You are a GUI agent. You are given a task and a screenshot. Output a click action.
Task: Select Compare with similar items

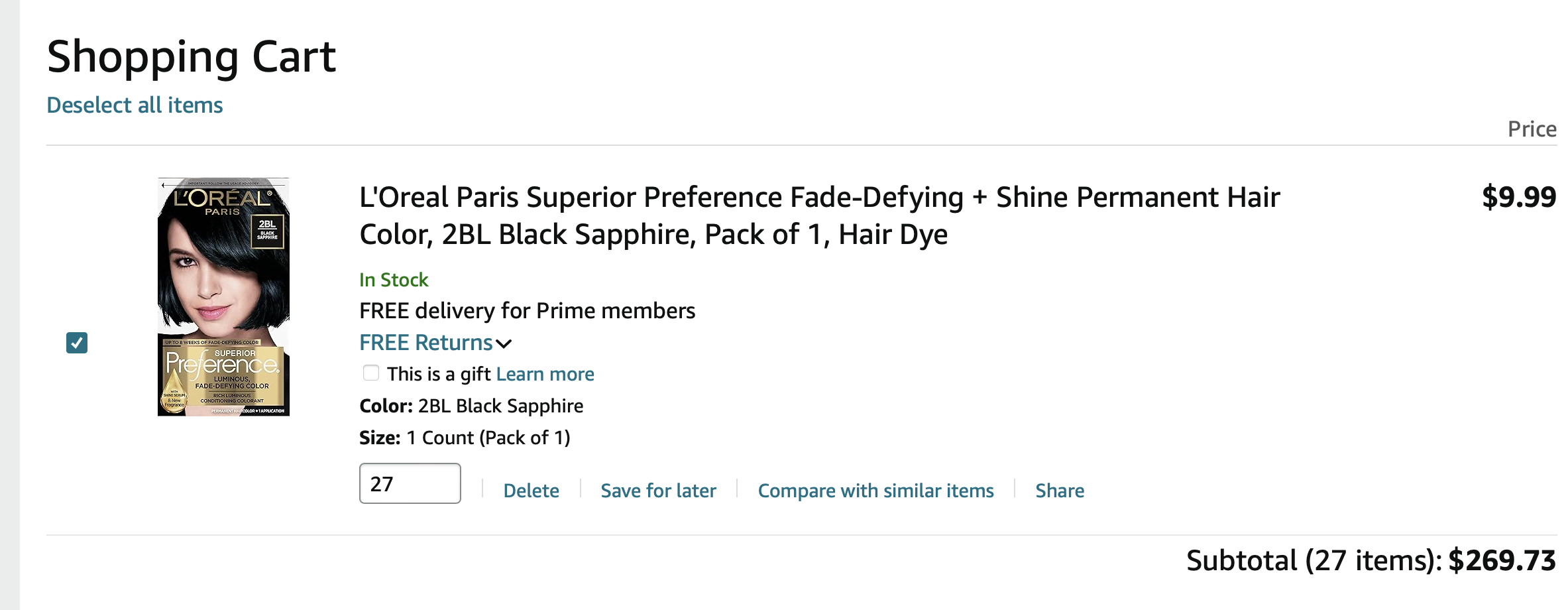tap(875, 491)
